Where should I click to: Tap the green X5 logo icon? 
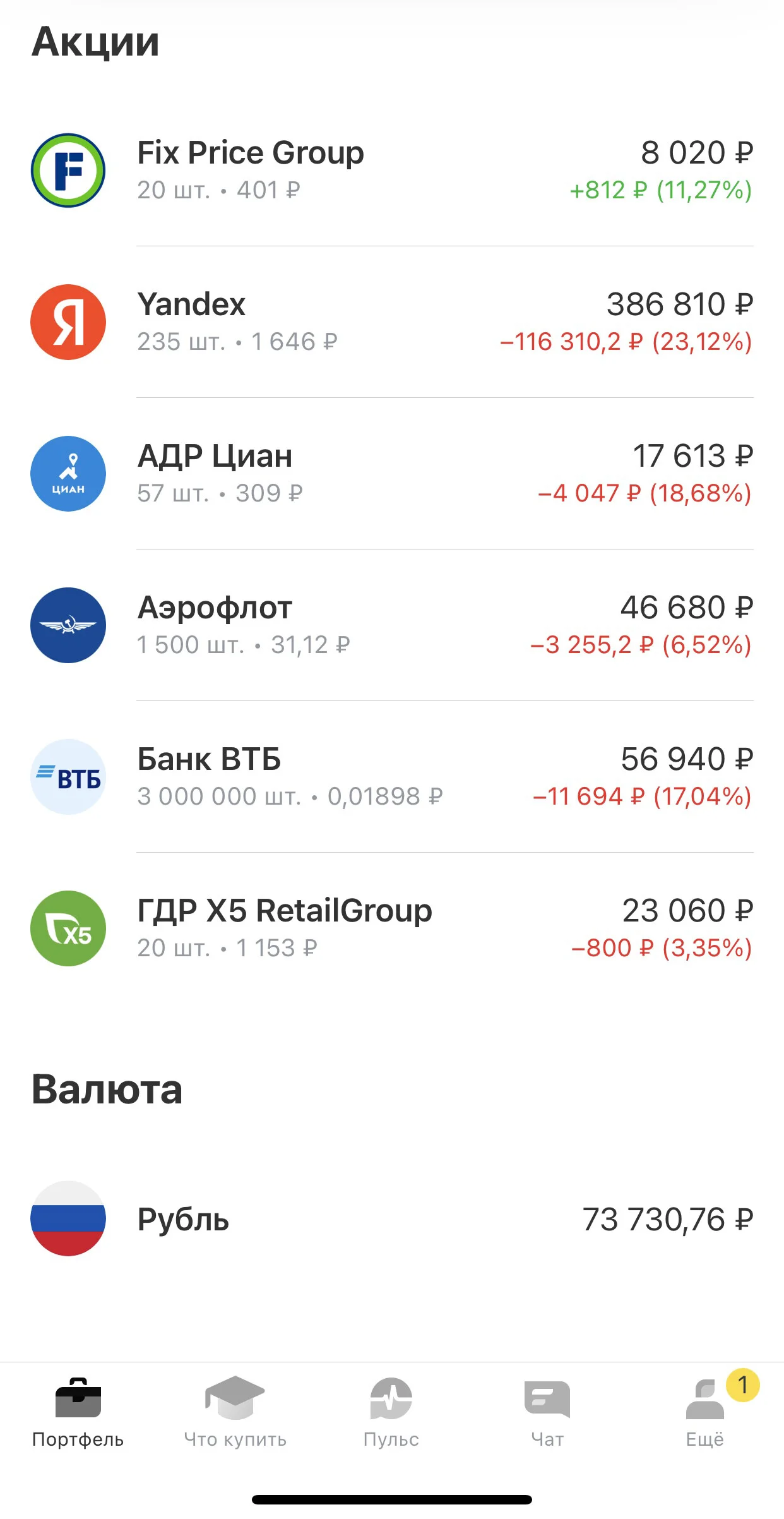pos(68,928)
